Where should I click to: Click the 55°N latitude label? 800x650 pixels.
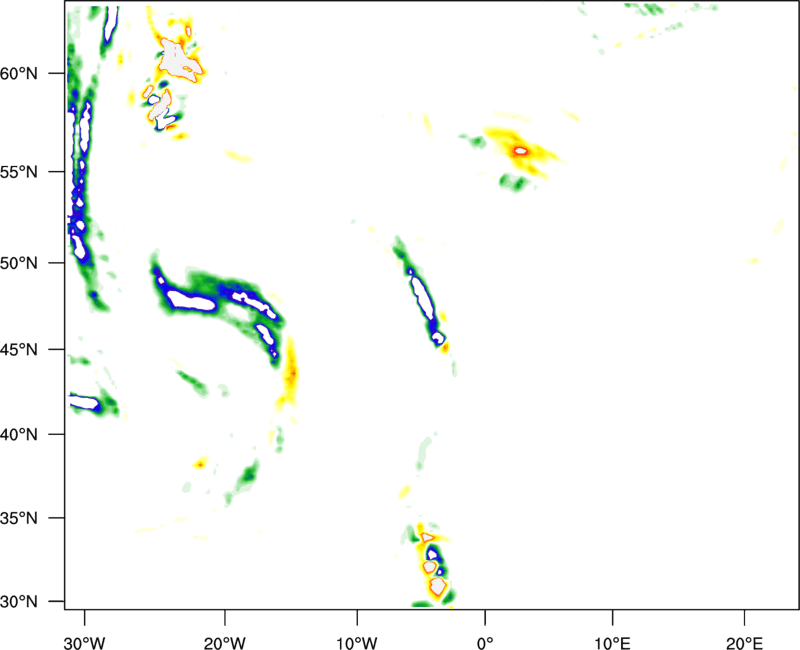click(x=19, y=172)
